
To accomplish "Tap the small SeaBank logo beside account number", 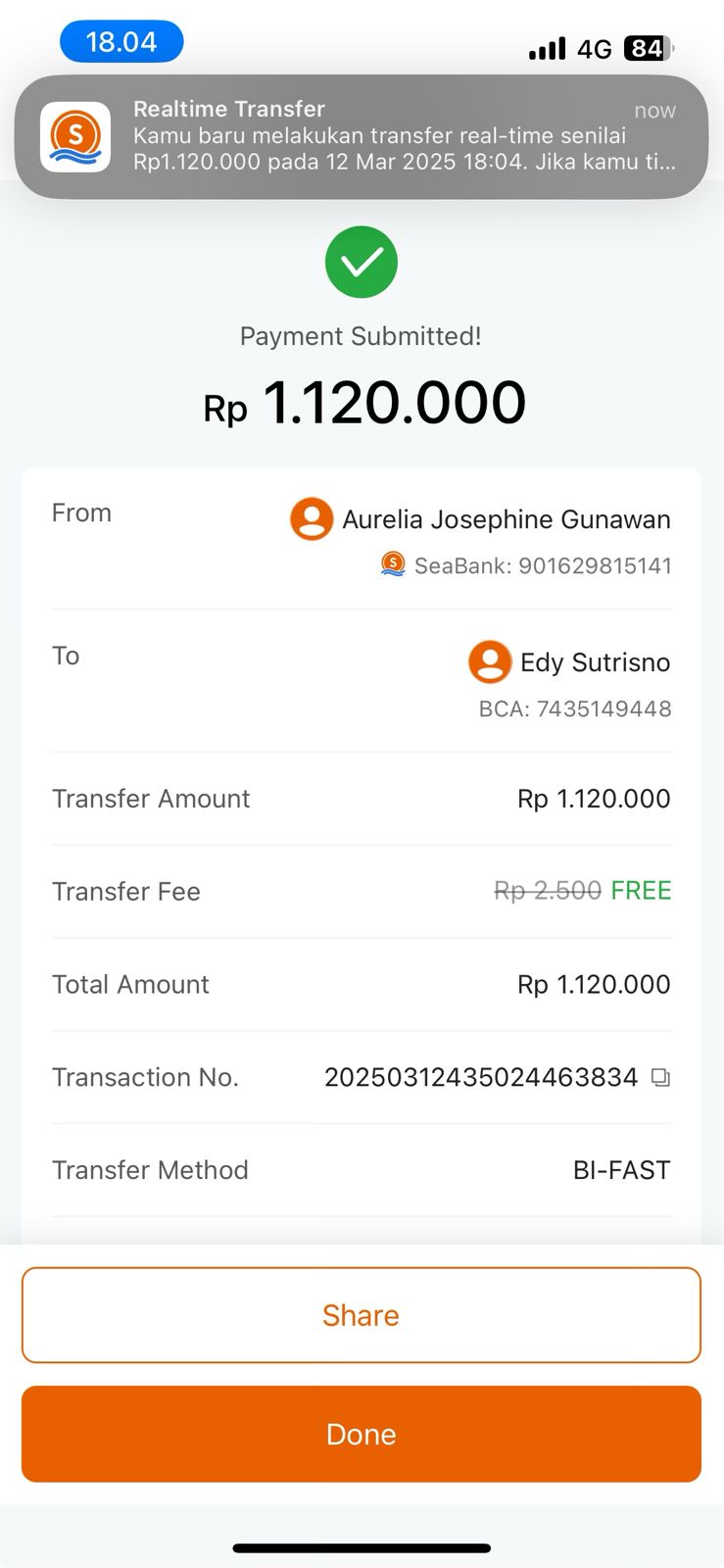I will pyautogui.click(x=393, y=564).
